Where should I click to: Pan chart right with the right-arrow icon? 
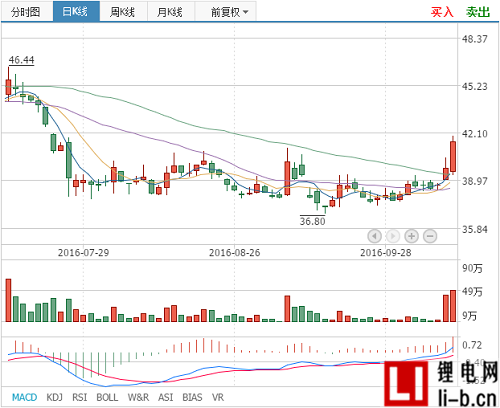coord(393,236)
